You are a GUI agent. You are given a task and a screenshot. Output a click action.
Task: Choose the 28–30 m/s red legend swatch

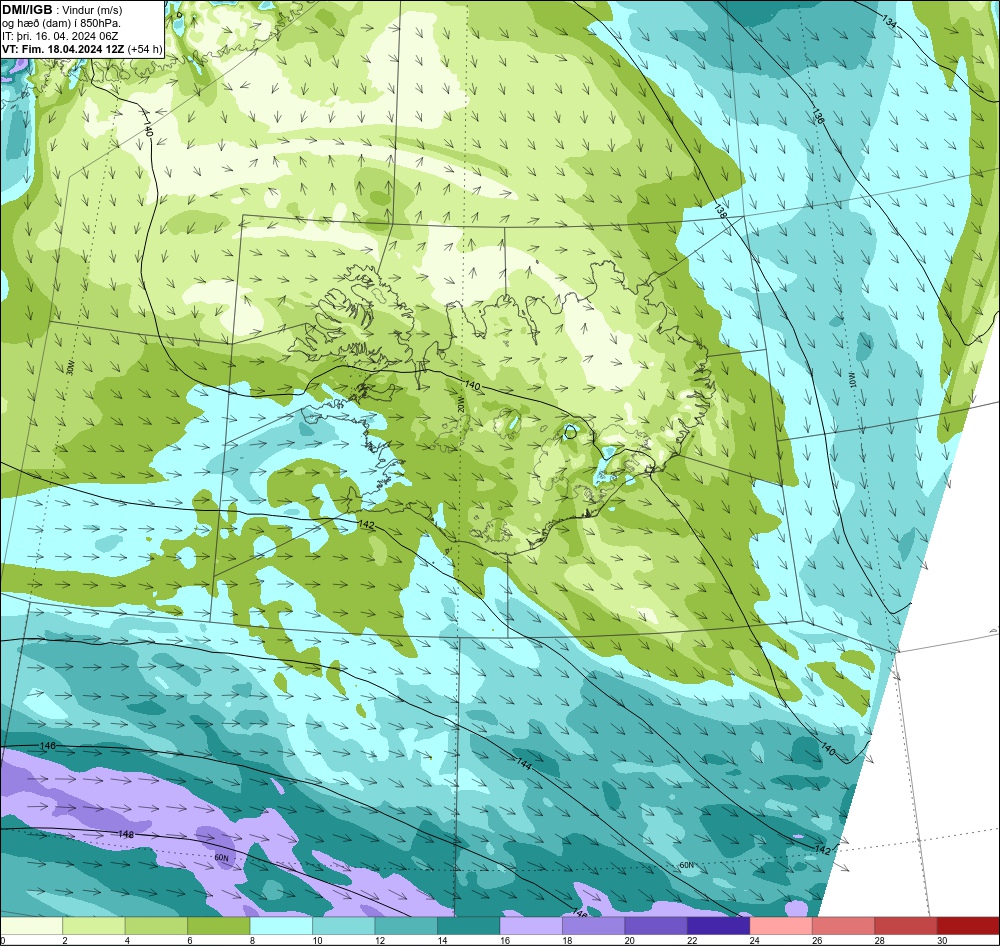click(x=906, y=926)
